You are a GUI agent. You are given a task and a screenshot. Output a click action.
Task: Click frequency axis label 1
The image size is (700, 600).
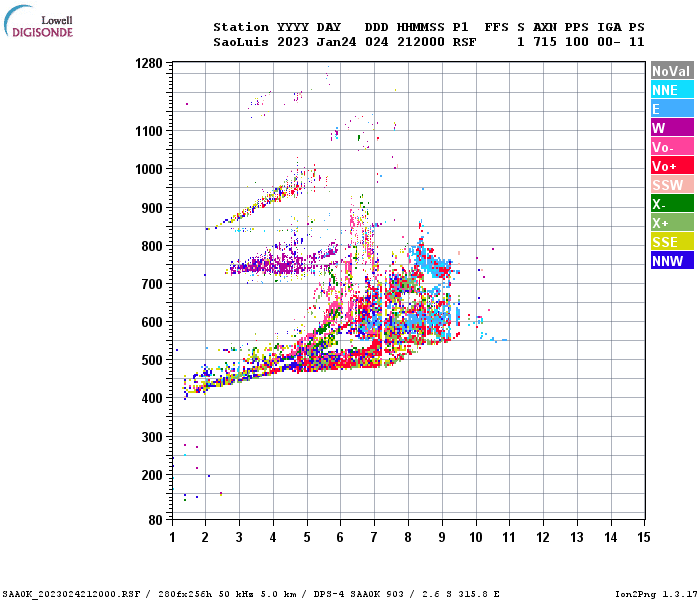pos(172,537)
